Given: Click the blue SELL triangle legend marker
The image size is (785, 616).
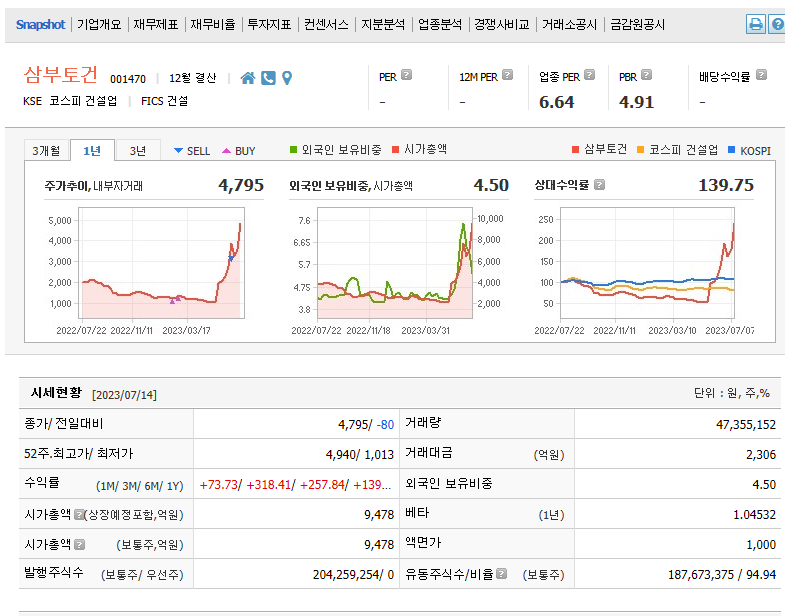Looking at the screenshot, I should [x=178, y=150].
